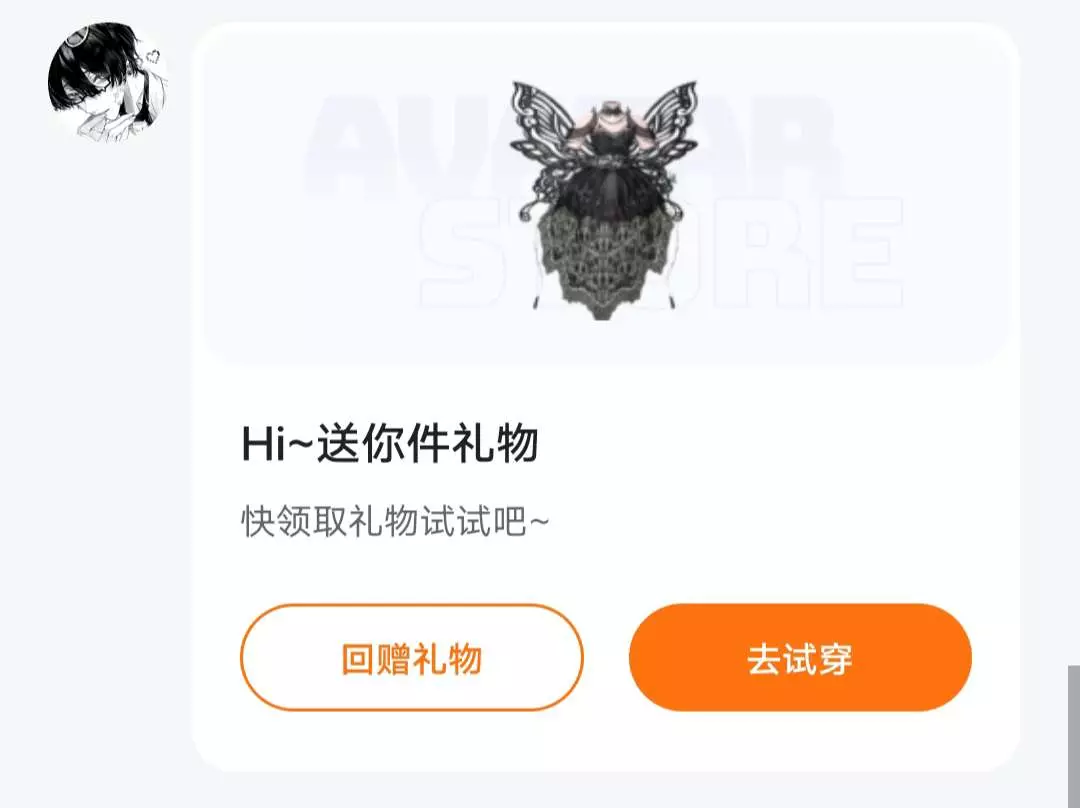Screen dimensions: 1080x808
Task: Click the orange 去试穿 button
Action: click(800, 658)
